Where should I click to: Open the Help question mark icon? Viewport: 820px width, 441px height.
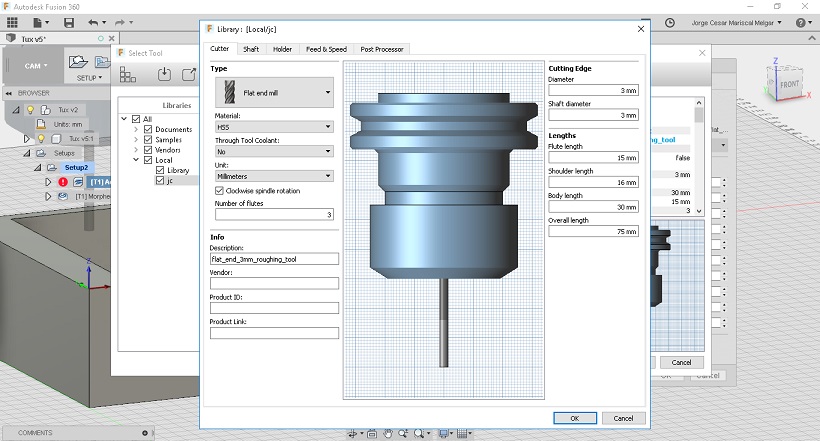coord(803,22)
